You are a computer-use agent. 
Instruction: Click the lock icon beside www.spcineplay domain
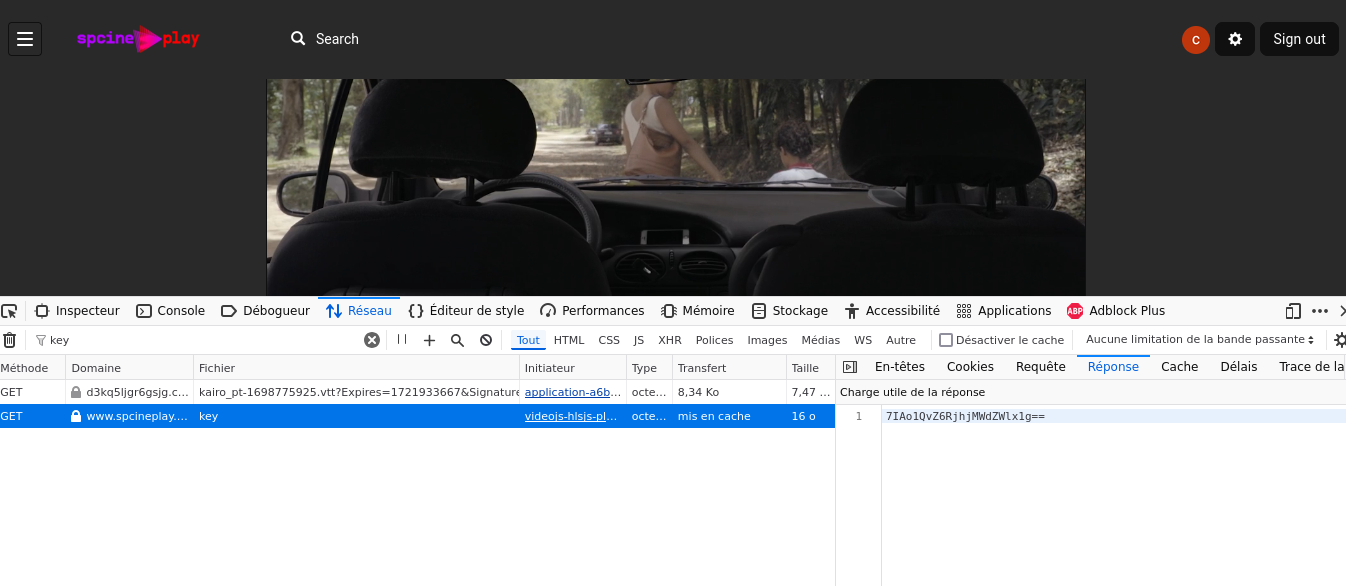(76, 416)
